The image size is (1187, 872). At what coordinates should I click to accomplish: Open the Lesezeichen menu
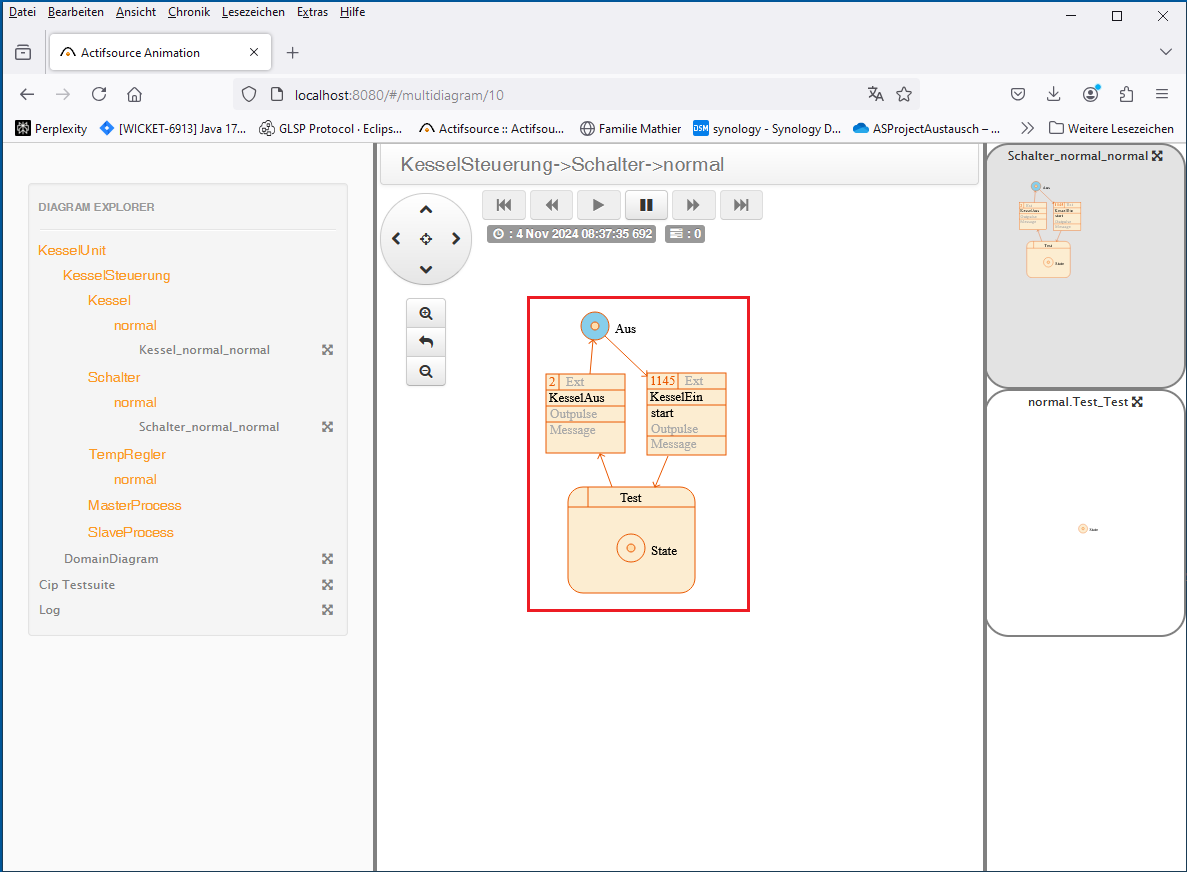pos(253,12)
